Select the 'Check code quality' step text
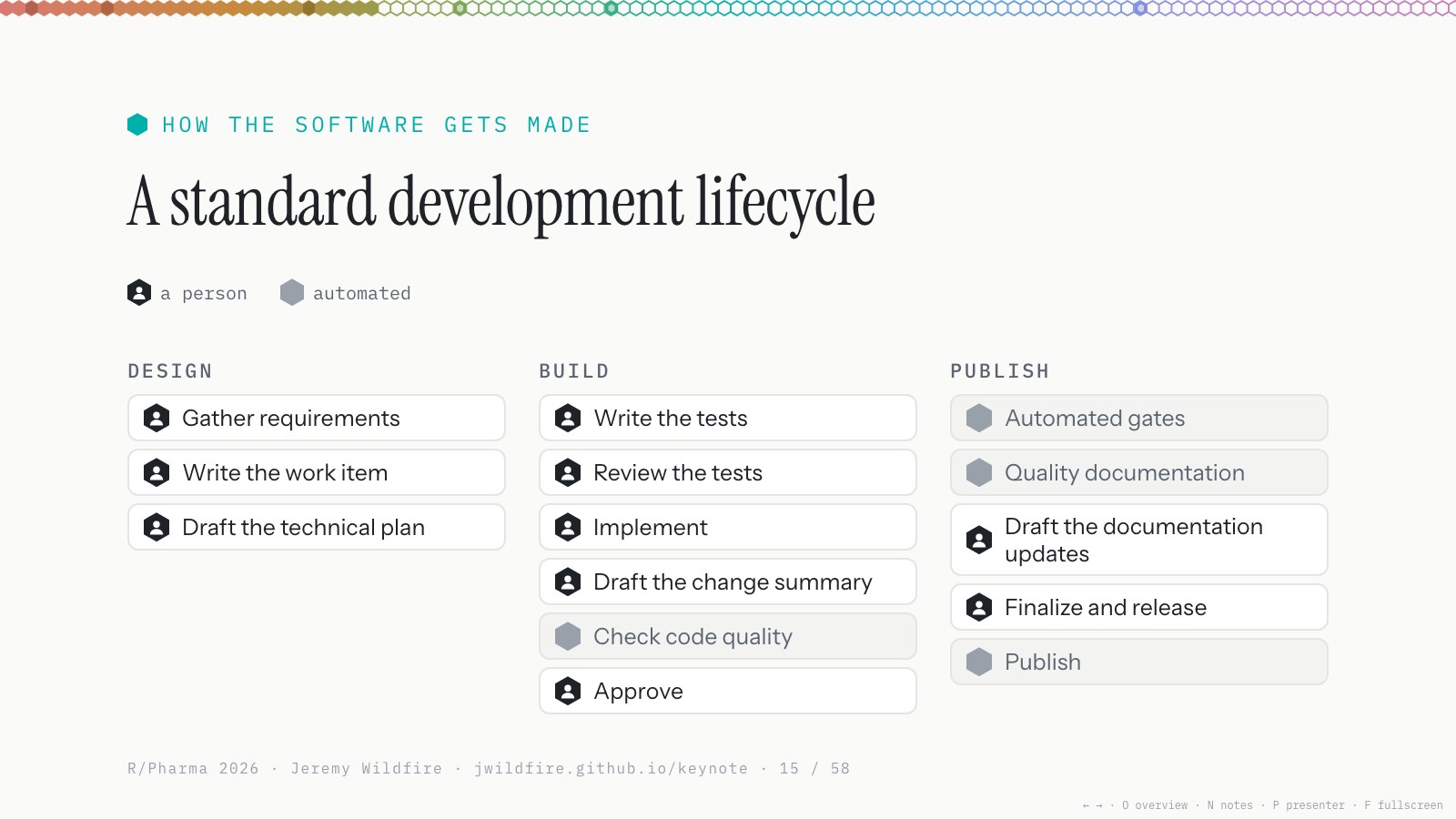 (x=693, y=637)
